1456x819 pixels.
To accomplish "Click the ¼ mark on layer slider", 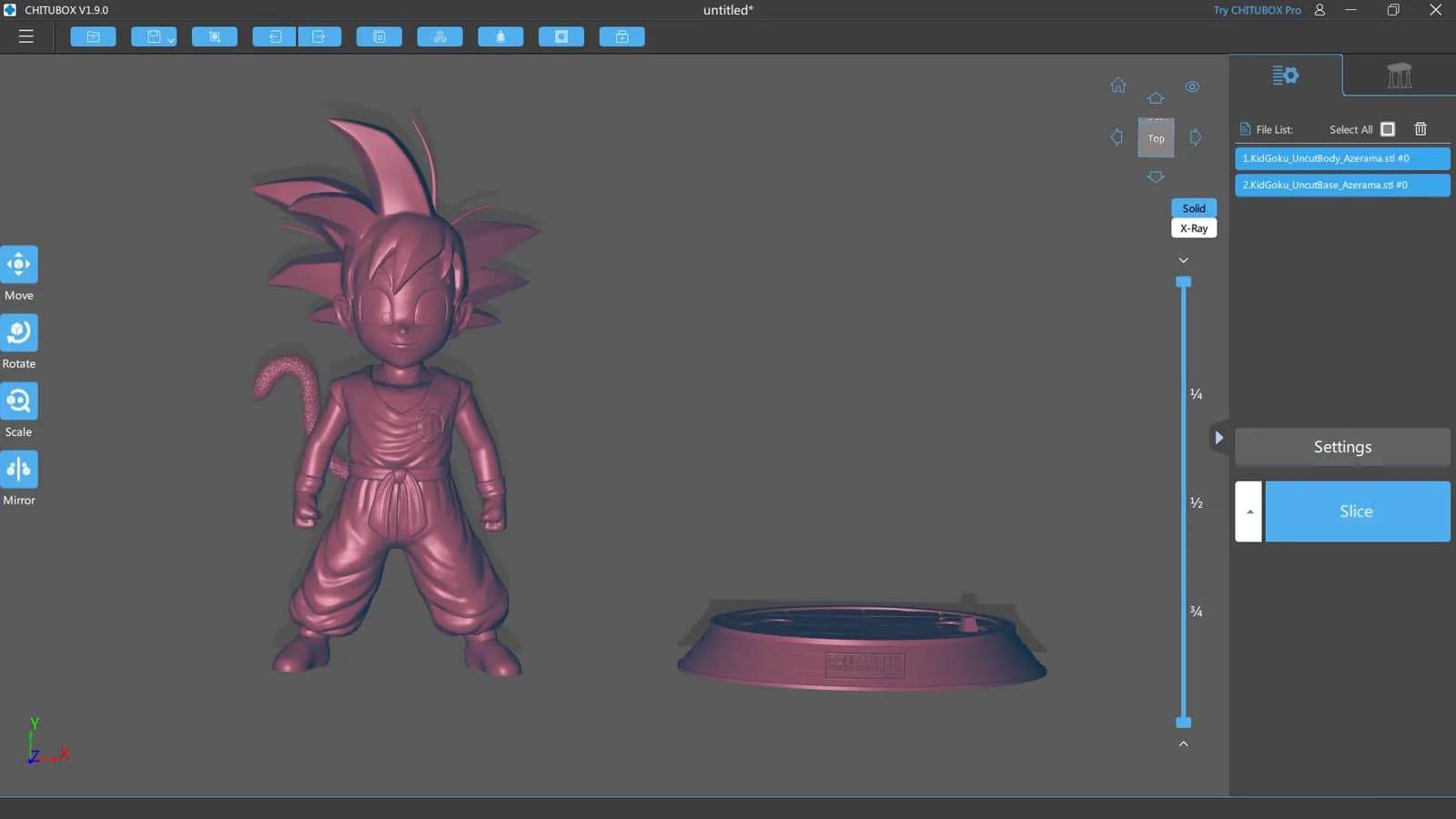I will point(1197,394).
